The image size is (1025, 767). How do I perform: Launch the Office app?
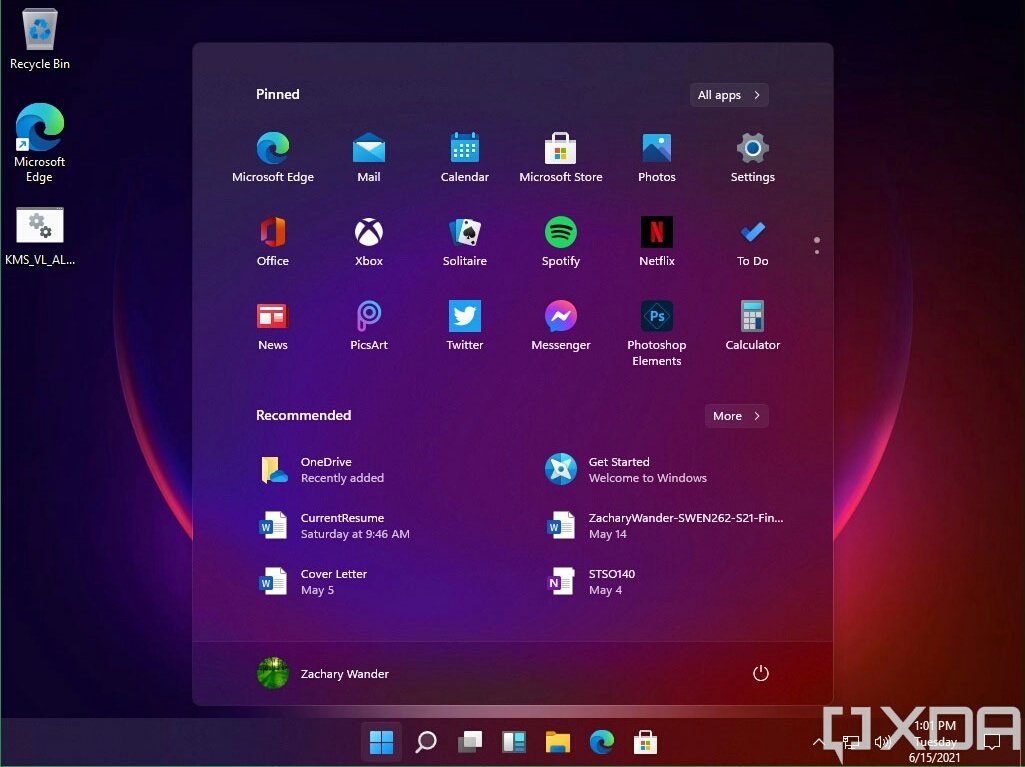(x=273, y=241)
